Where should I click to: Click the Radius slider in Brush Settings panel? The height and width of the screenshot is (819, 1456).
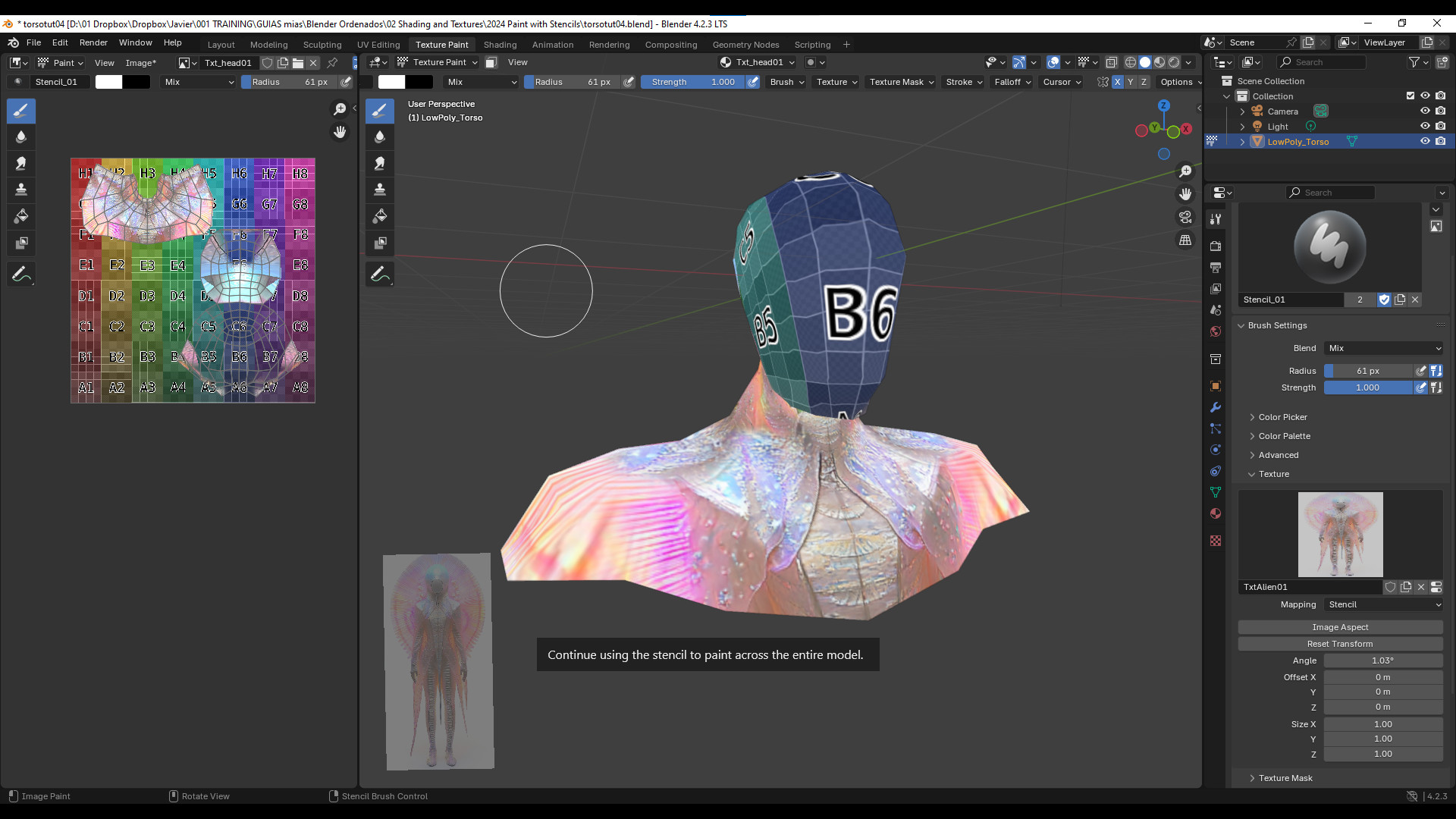coord(1369,371)
